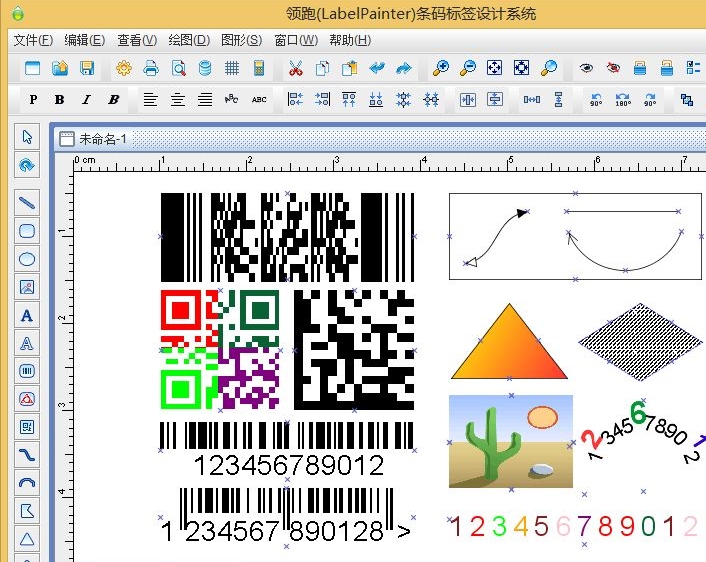Image resolution: width=706 pixels, height=562 pixels.
Task: Click the undo arrow icon
Action: point(377,68)
